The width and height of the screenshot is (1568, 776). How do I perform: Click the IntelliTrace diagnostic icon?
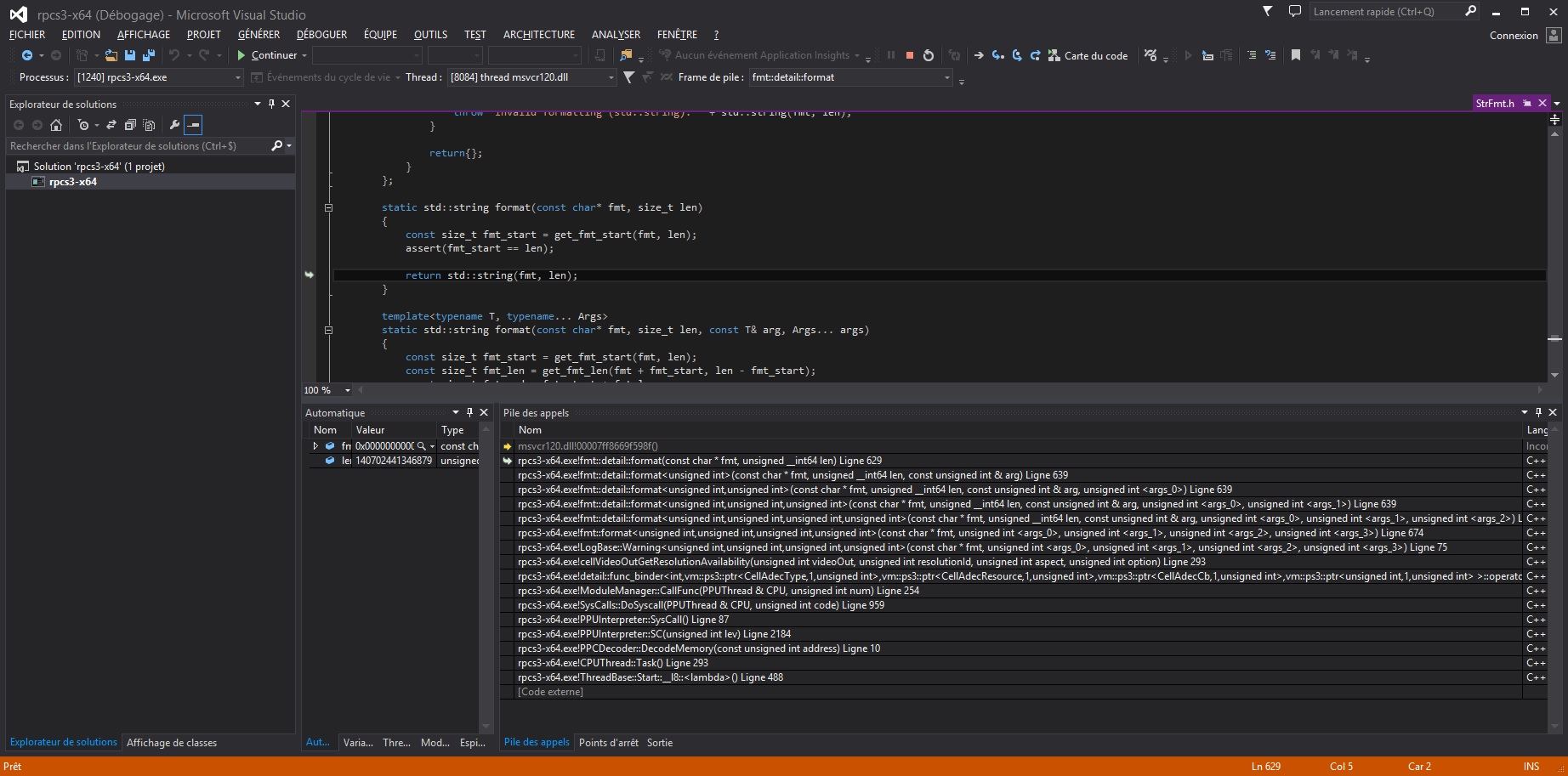pos(1150,55)
